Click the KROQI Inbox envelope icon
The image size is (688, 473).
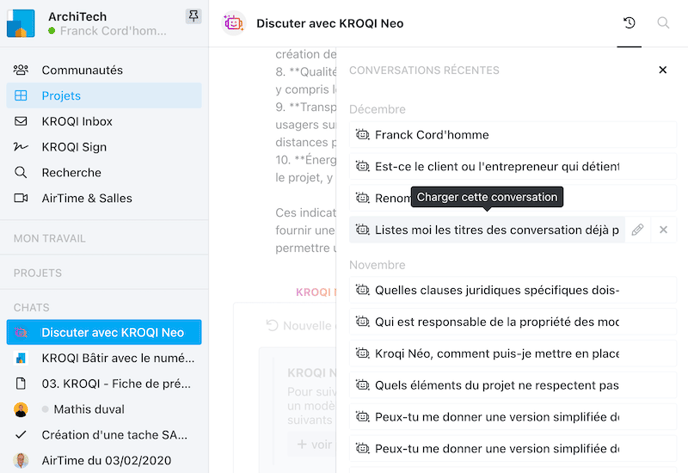(21, 121)
